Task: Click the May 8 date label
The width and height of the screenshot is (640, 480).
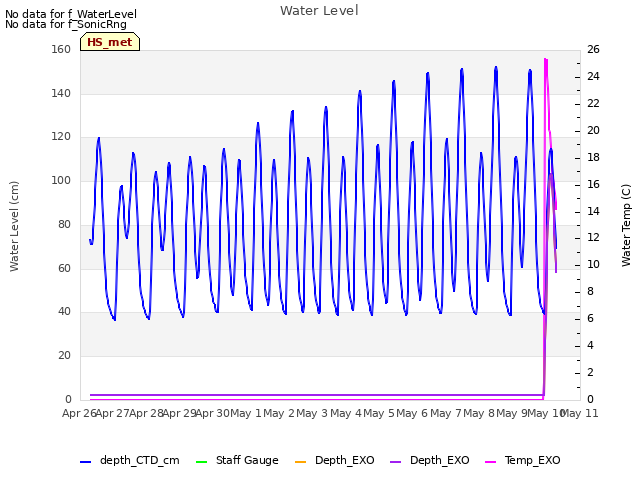Action: click(x=479, y=413)
